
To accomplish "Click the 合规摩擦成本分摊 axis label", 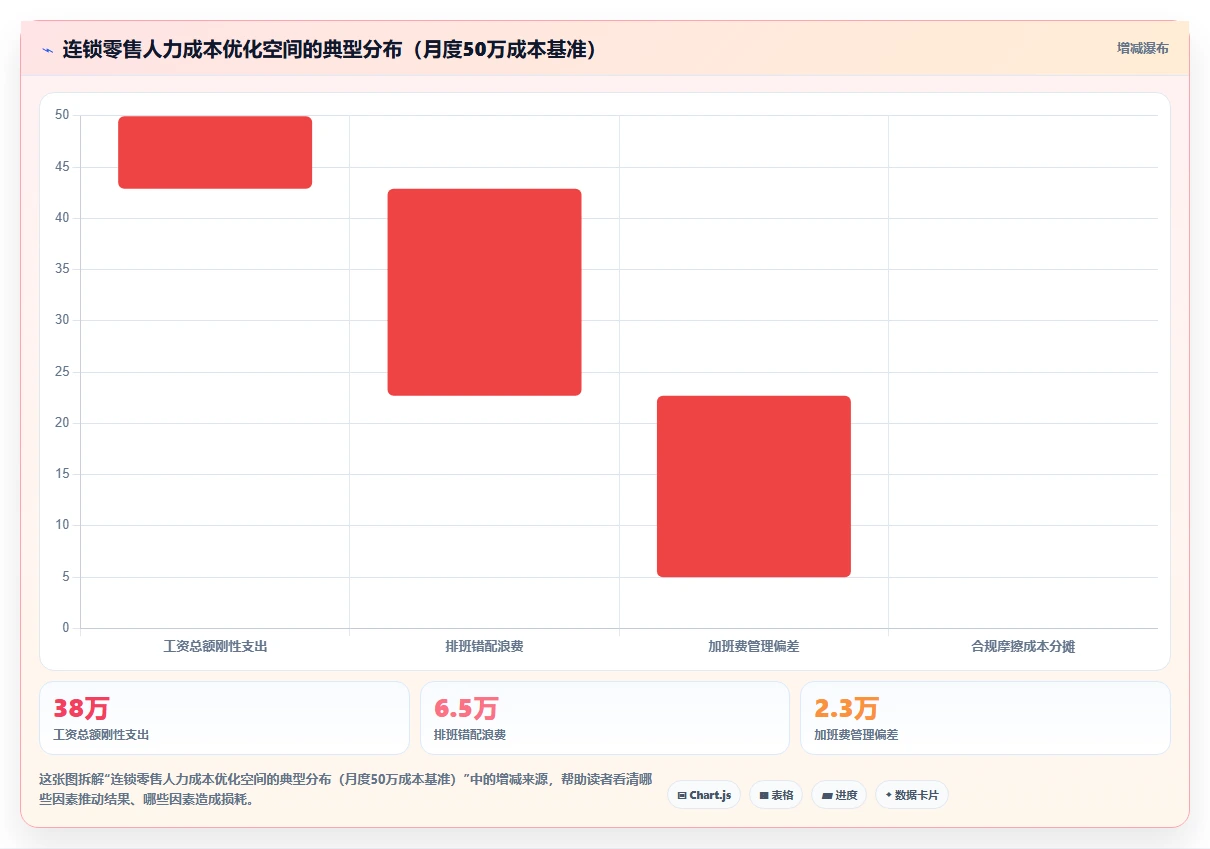I will (x=1023, y=646).
